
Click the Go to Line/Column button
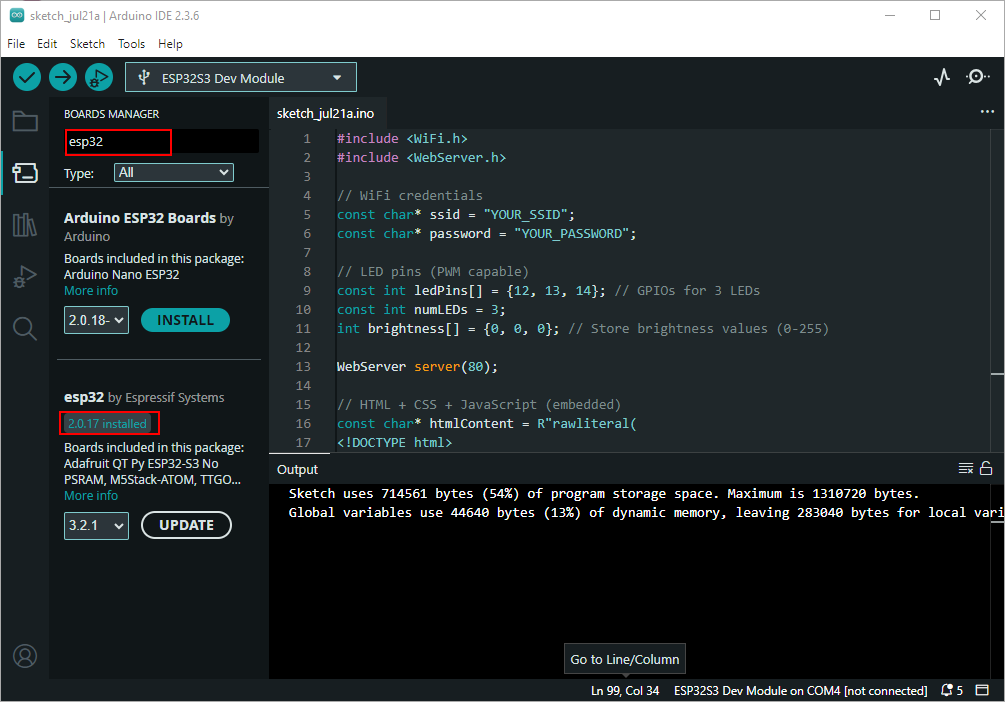[x=625, y=659]
